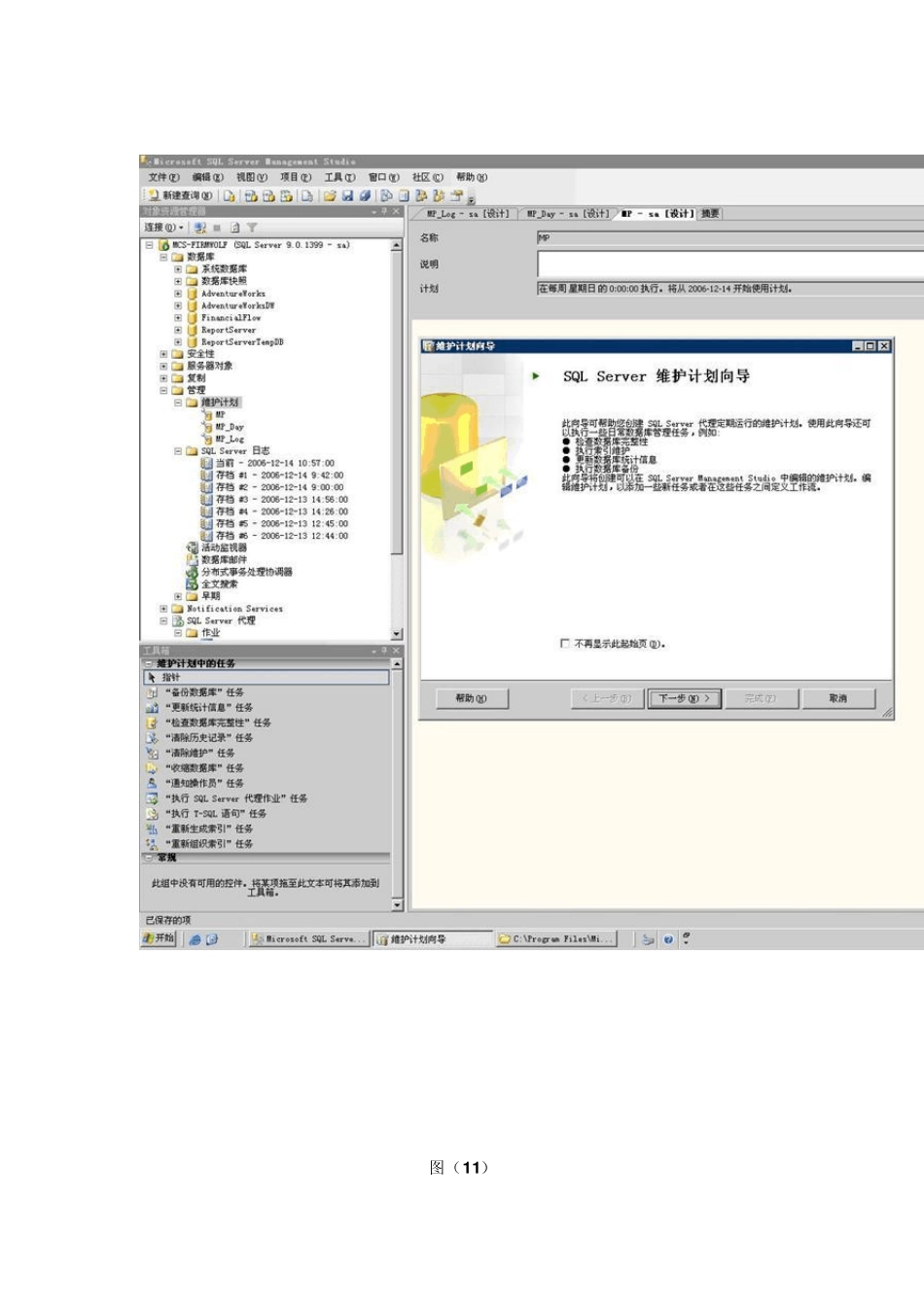This screenshot has width=924, height=1307.
Task: Expand the FinancialFlow database node
Action: (178, 318)
